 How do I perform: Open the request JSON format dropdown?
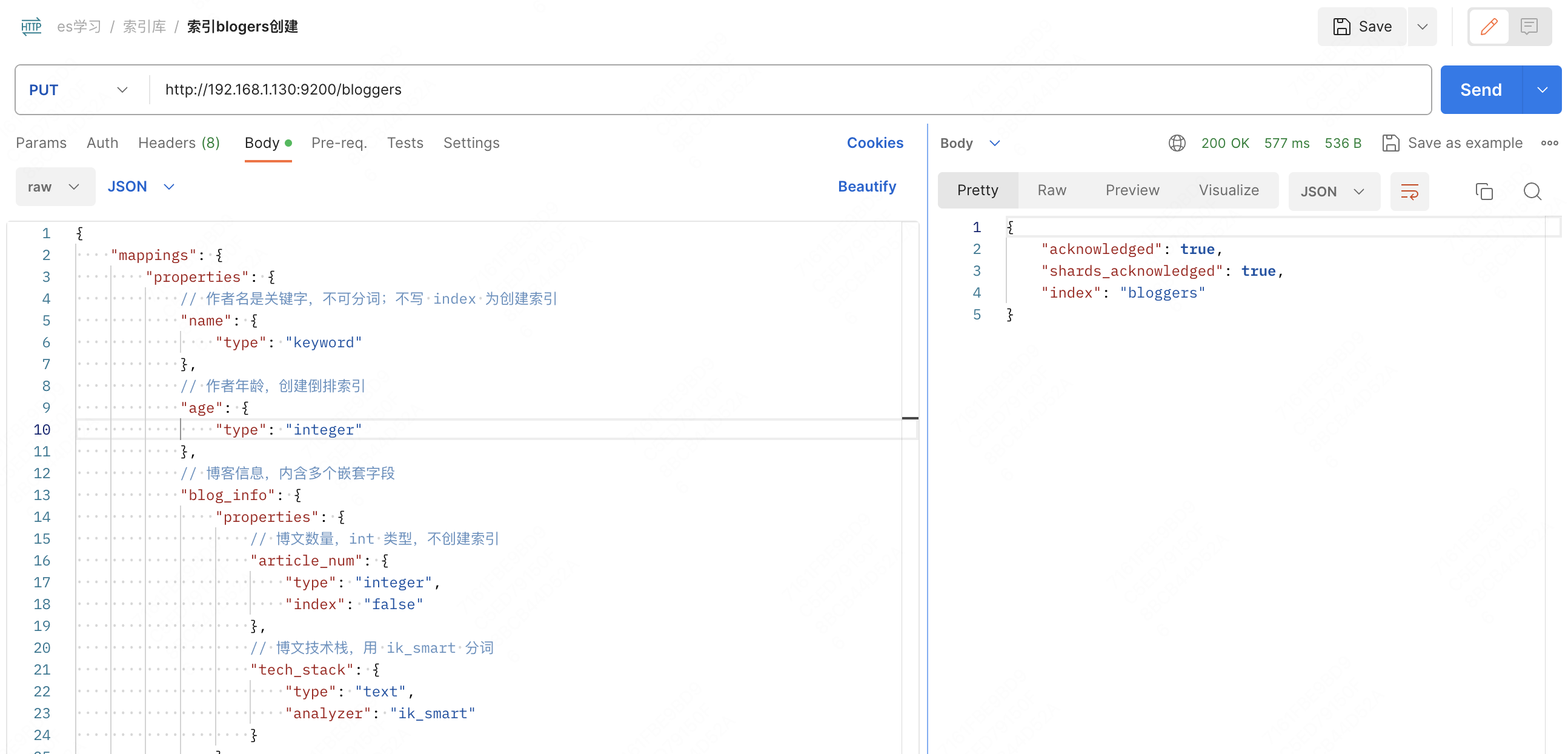[x=141, y=187]
